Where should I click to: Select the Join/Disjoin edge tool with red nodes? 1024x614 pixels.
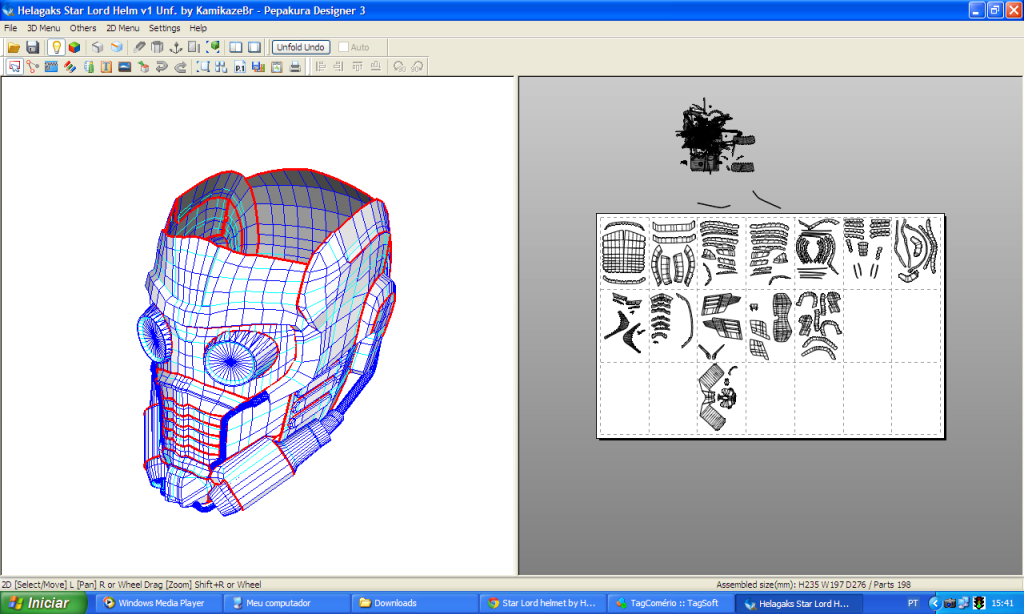(x=33, y=67)
